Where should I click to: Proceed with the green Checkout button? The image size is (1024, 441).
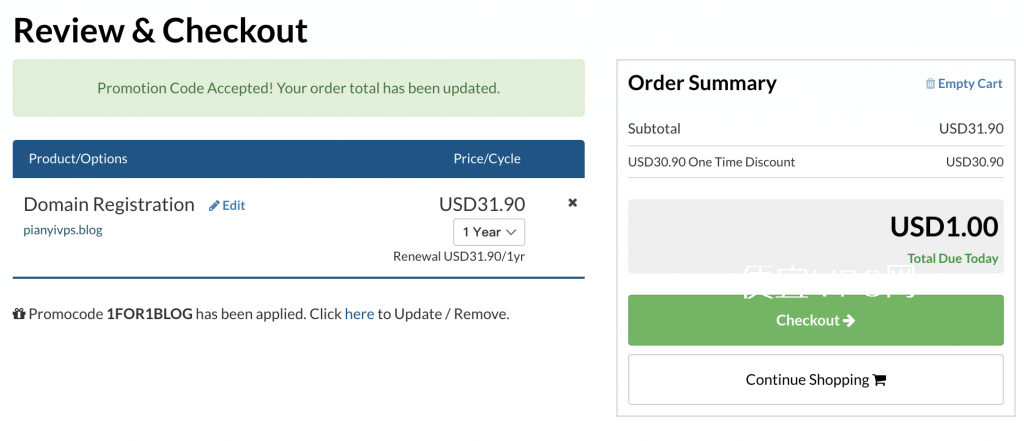pos(816,320)
